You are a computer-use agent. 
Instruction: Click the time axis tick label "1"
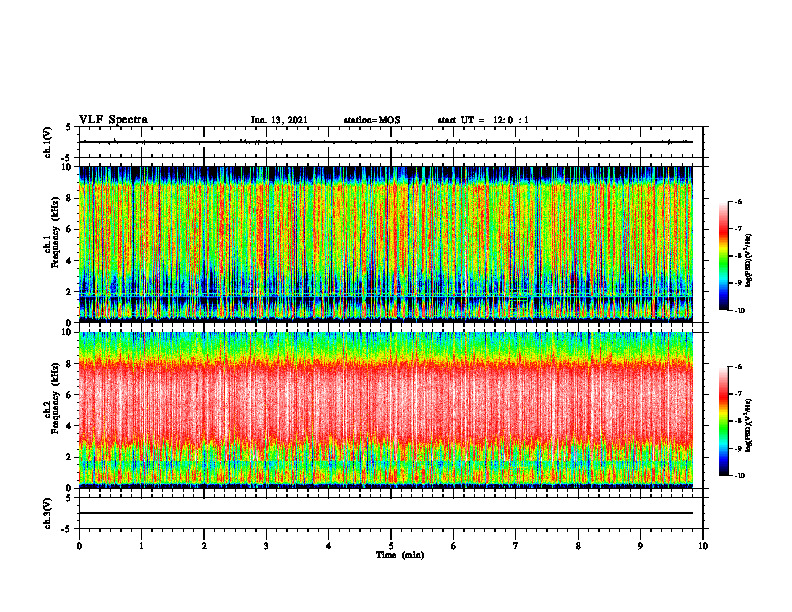point(141,546)
